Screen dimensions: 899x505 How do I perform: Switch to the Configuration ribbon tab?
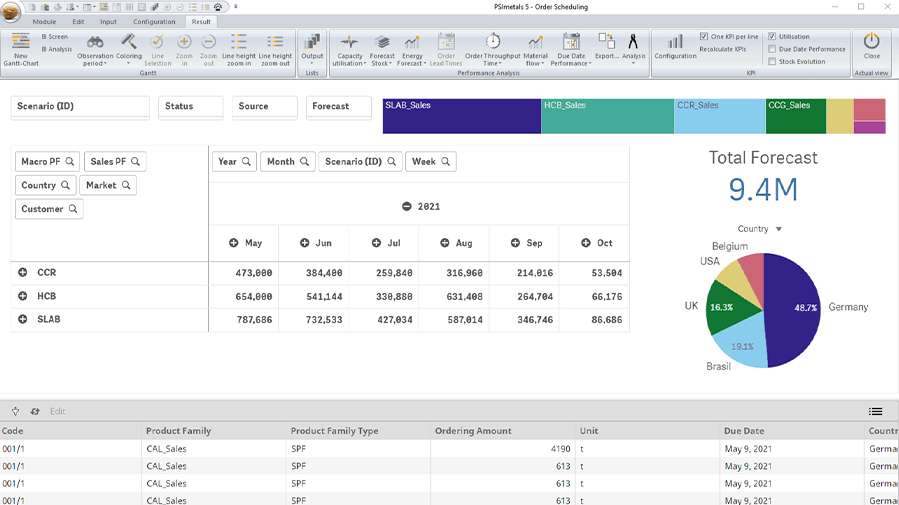tap(154, 21)
